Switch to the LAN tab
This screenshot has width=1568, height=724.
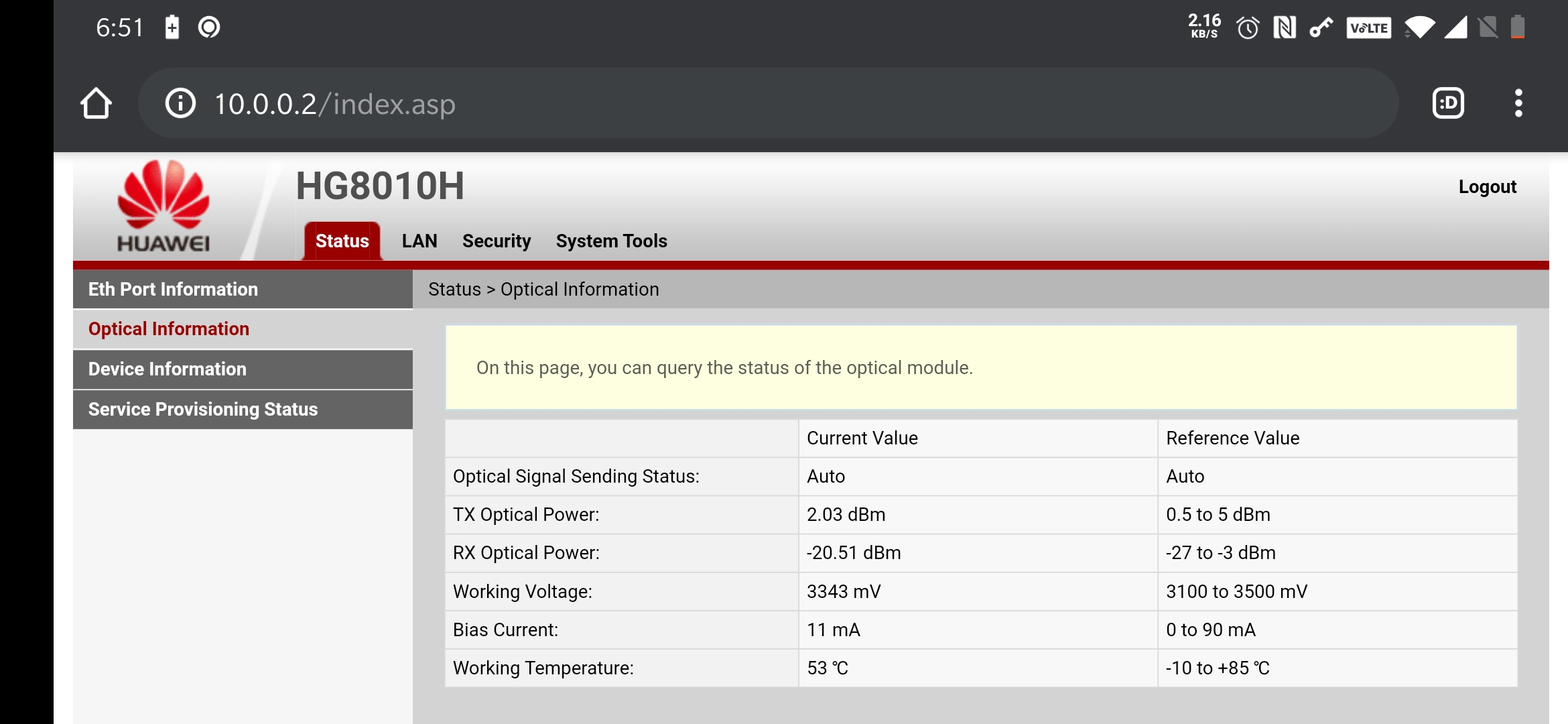(419, 241)
